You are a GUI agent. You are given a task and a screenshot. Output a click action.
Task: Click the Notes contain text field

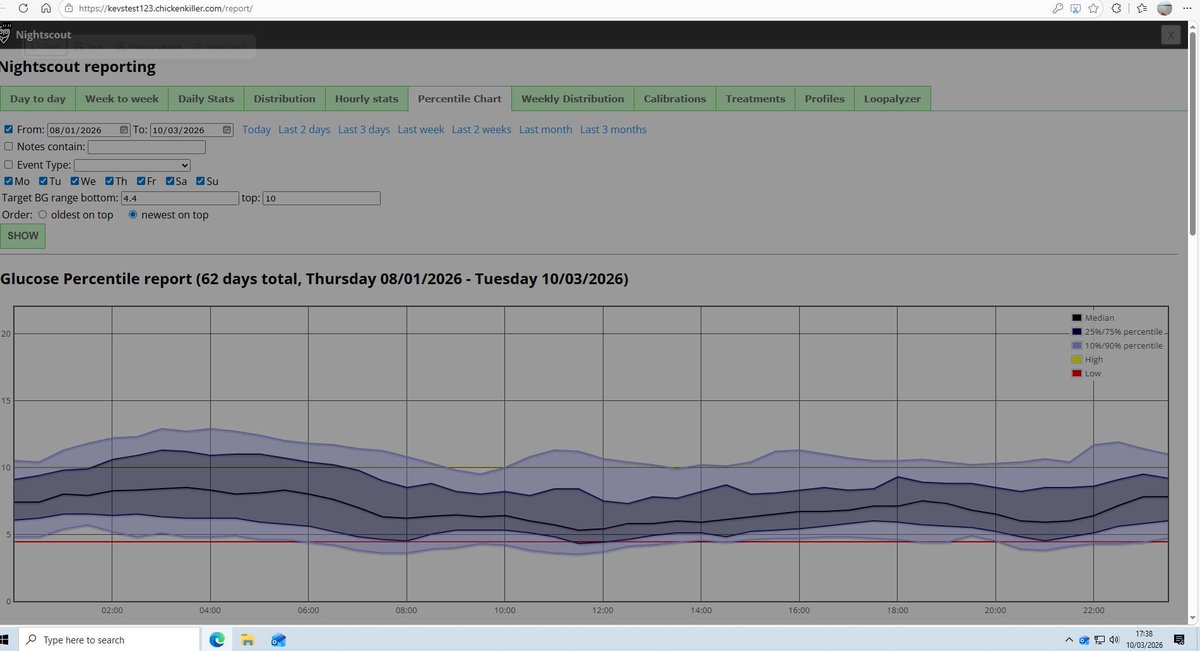click(x=147, y=147)
